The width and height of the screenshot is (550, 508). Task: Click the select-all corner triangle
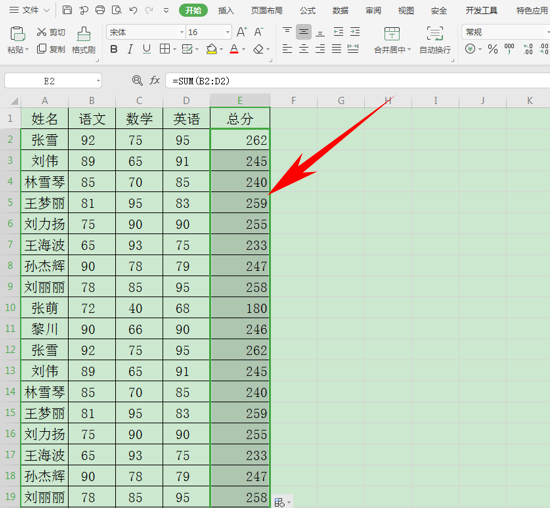[x=14, y=102]
